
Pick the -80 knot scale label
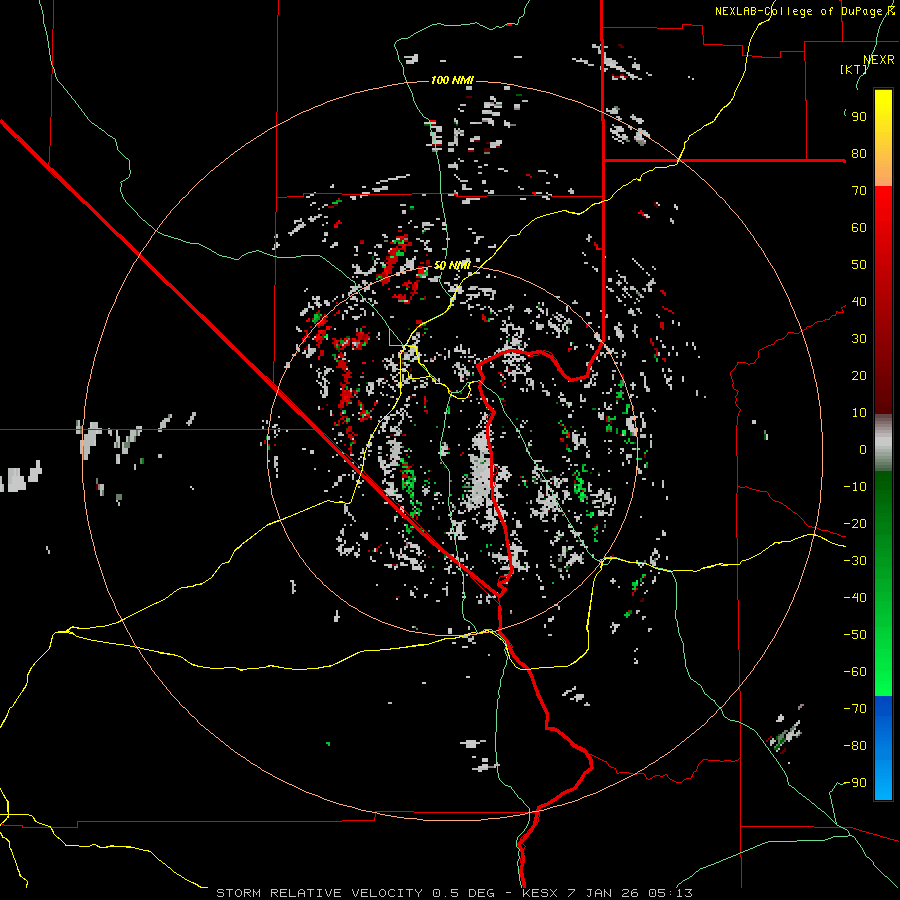[855, 746]
